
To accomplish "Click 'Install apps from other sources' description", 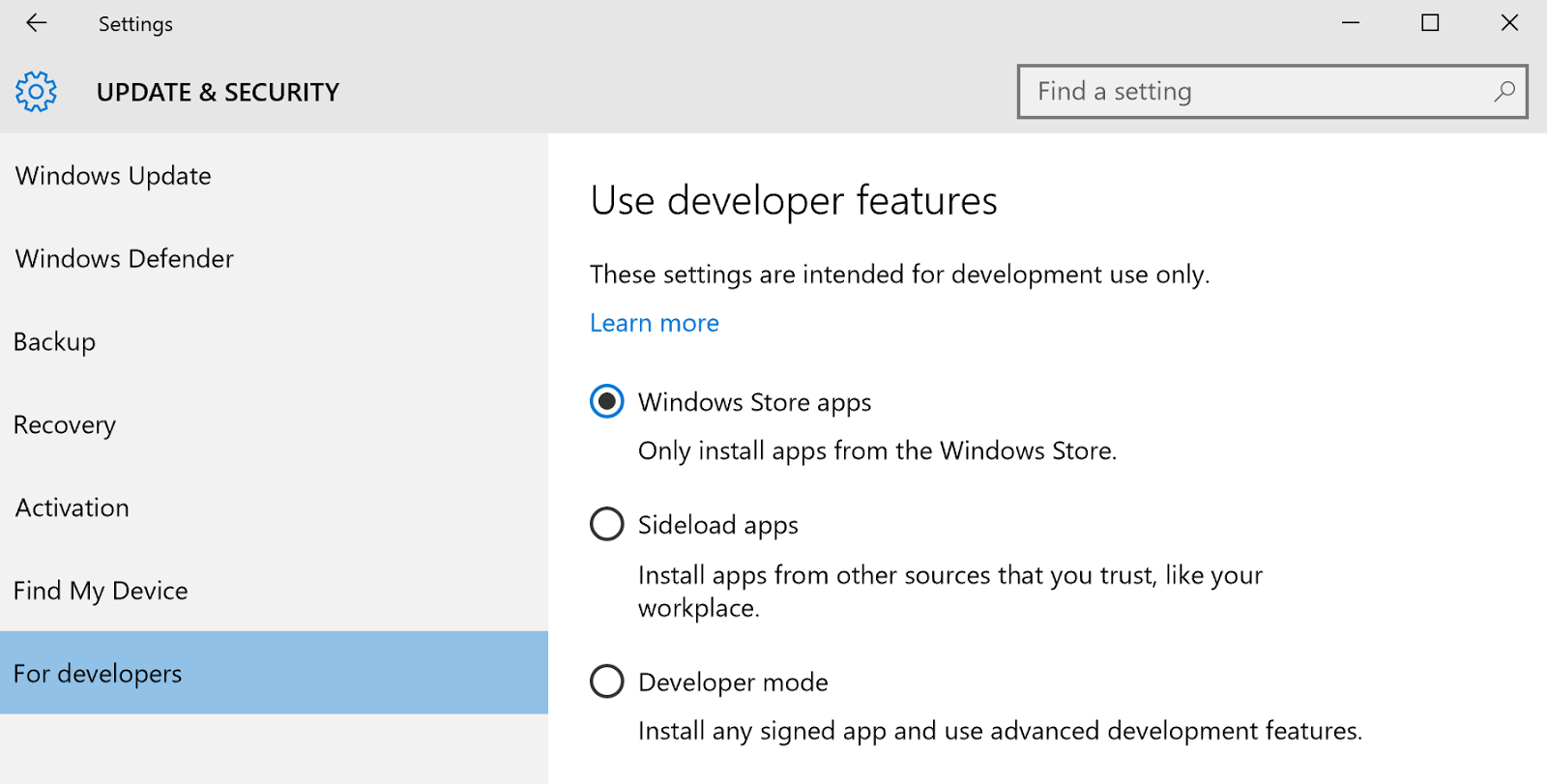I will tap(950, 592).
